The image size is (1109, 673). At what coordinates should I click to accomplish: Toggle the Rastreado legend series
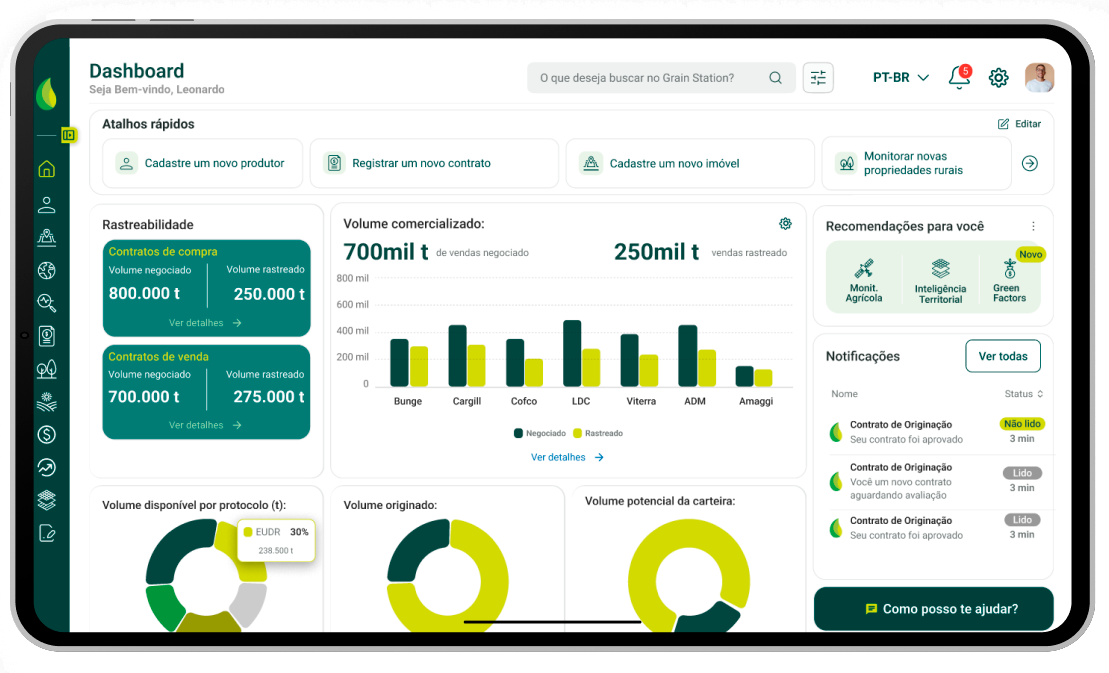(597, 433)
